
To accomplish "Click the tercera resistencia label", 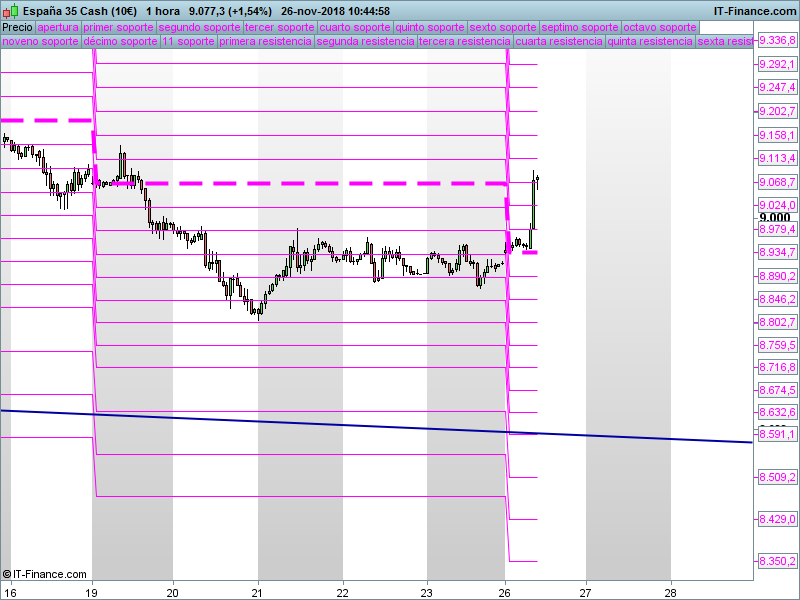I will [x=465, y=41].
